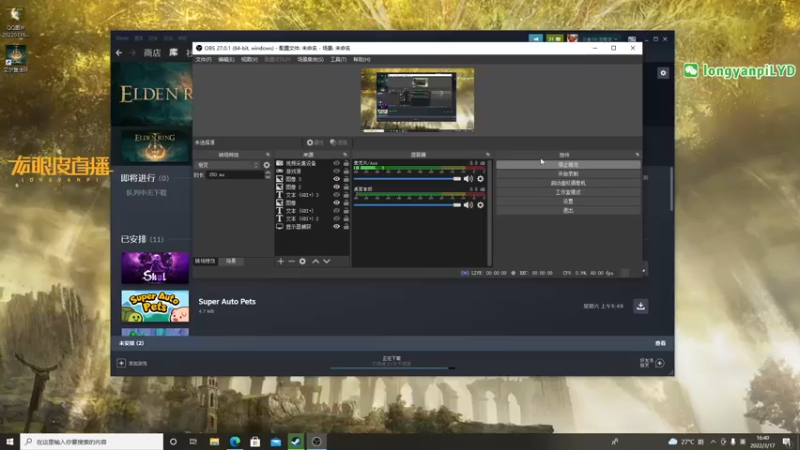Image resolution: width=800 pixels, height=450 pixels.
Task: Move the selected source down
Action: point(327,261)
